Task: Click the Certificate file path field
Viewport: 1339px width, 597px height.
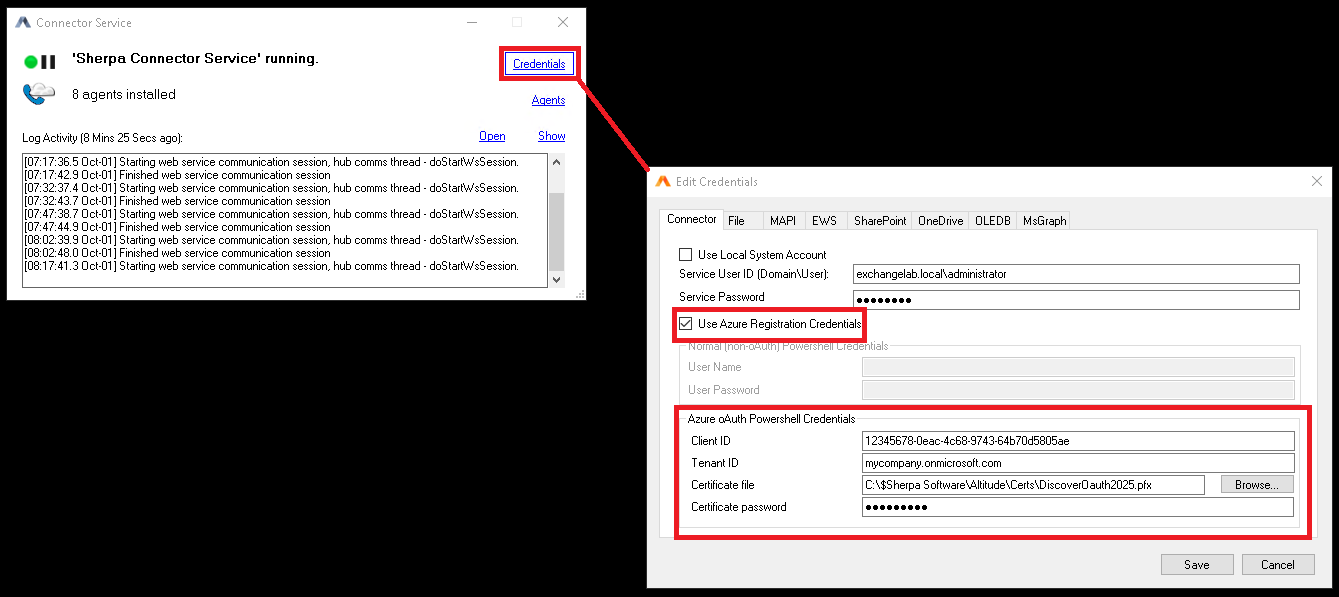Action: click(x=1034, y=485)
